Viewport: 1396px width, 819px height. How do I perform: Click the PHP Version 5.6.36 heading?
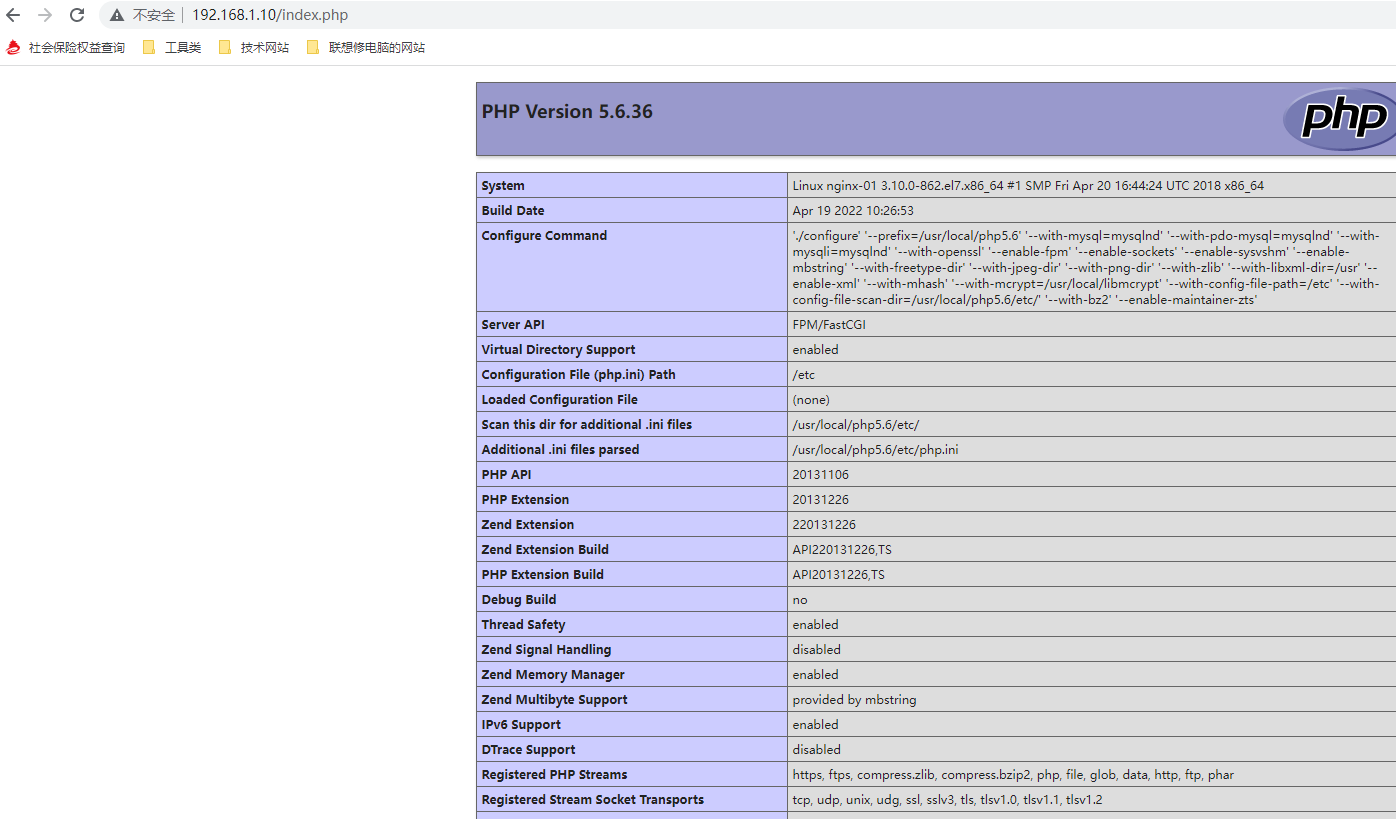coord(567,111)
